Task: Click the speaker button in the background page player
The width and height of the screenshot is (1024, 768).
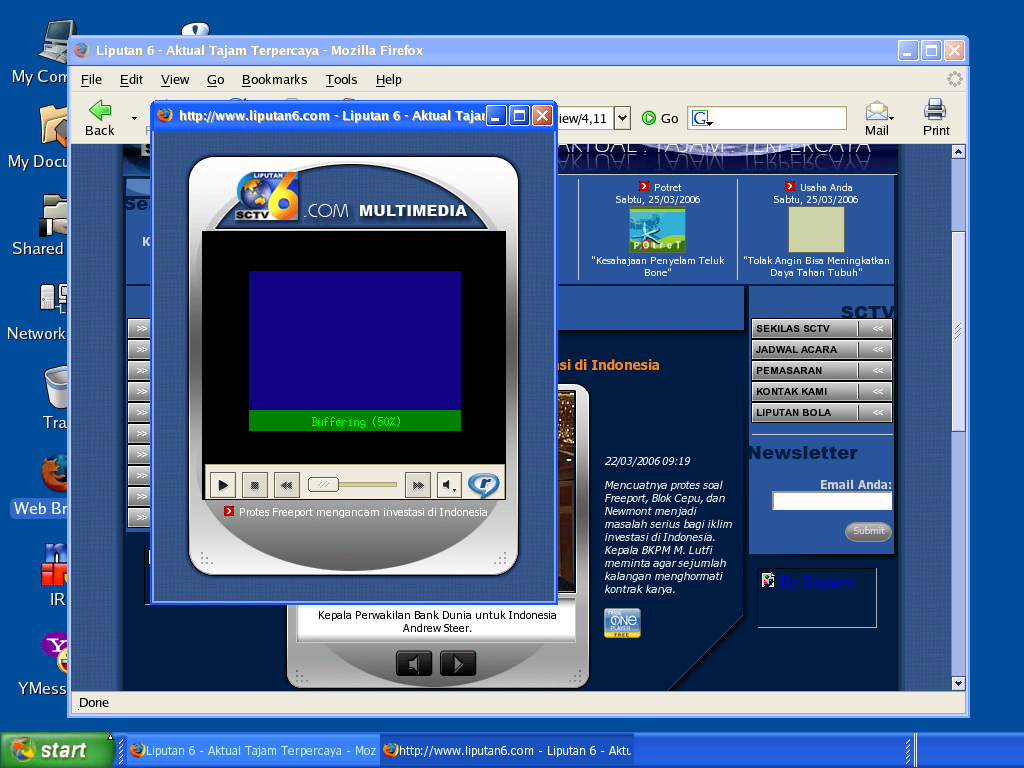Action: (413, 664)
